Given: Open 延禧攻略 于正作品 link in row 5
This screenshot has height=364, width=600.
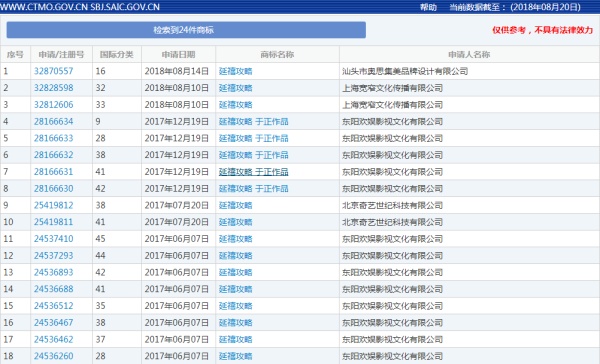Looking at the screenshot, I should point(253,138).
